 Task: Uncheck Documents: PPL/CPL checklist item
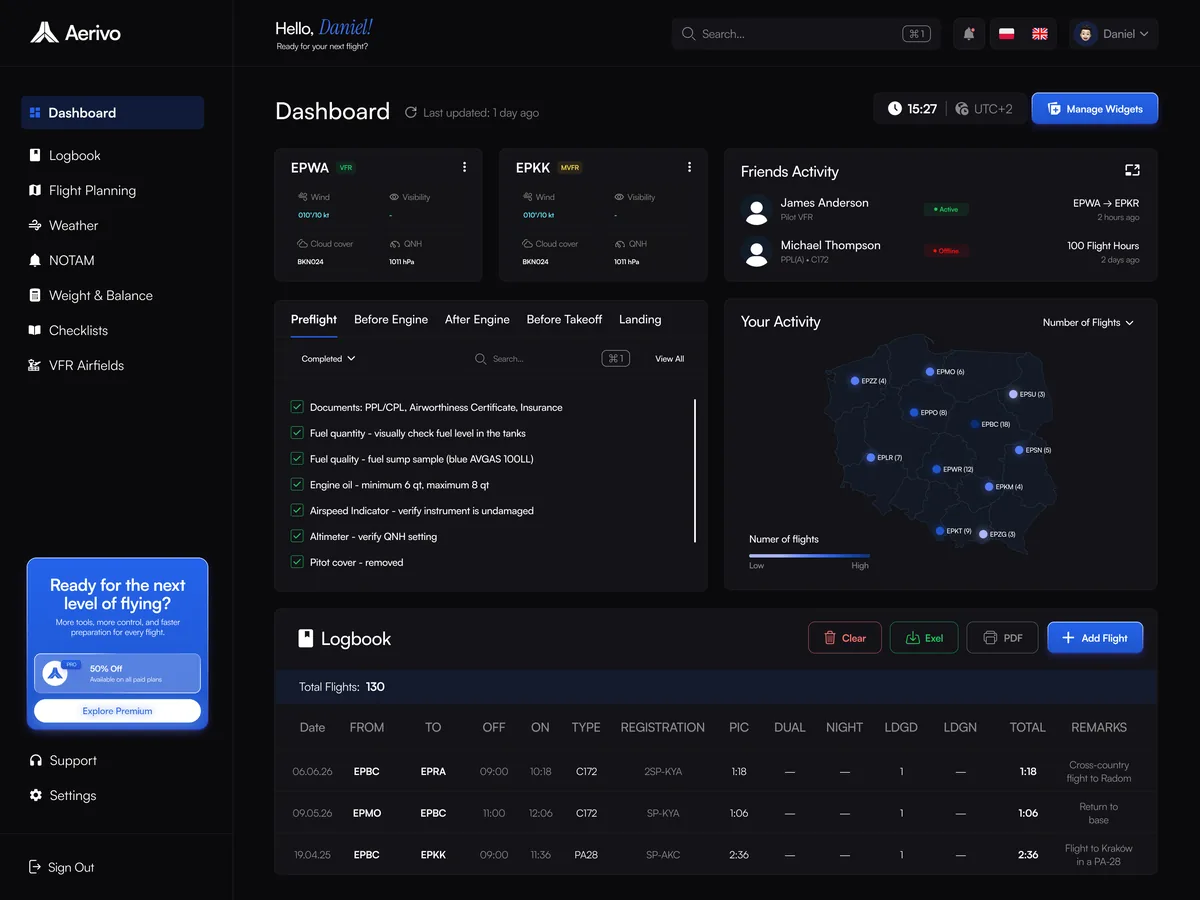[297, 407]
